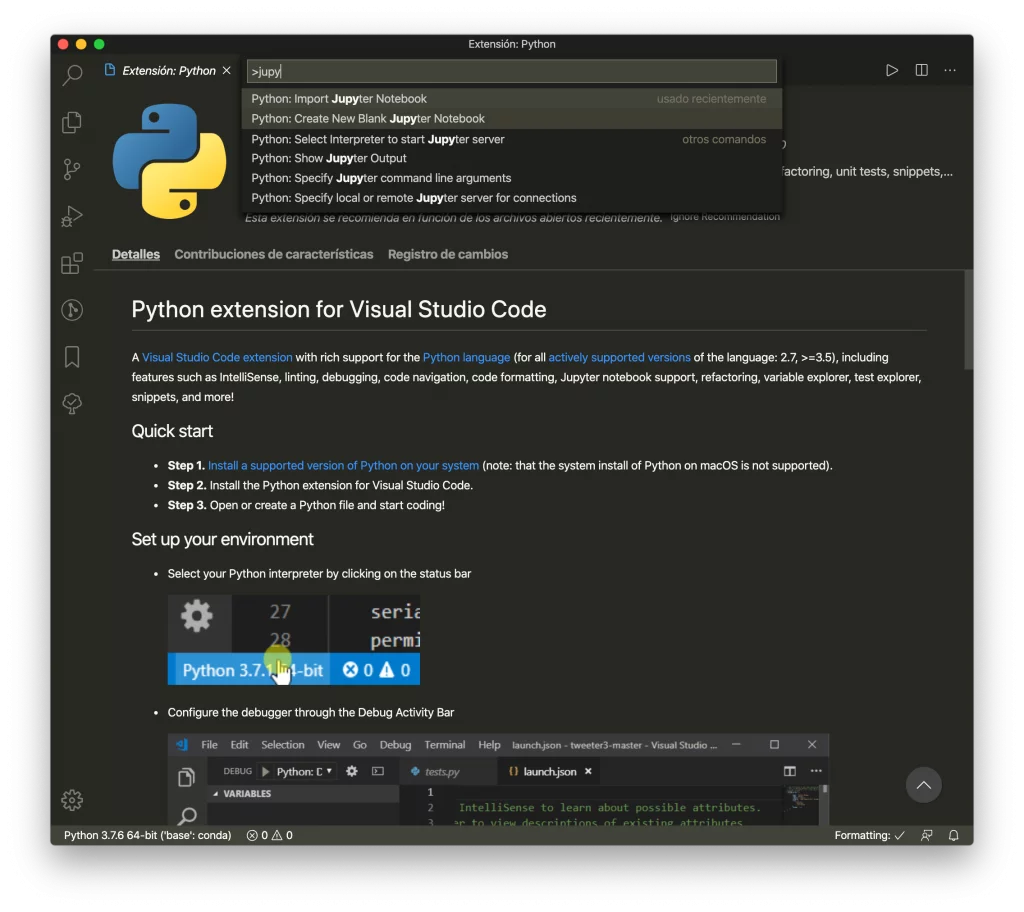
Task: Open the Source Control view
Action: click(x=72, y=169)
